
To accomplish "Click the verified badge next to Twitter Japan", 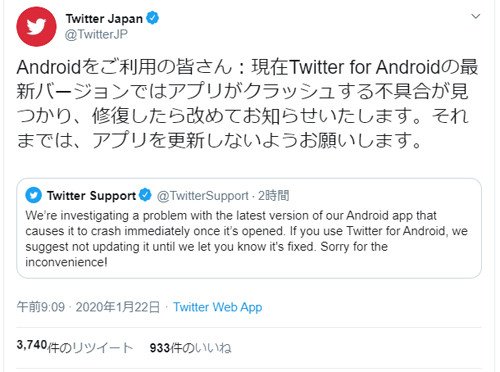I will (x=153, y=18).
